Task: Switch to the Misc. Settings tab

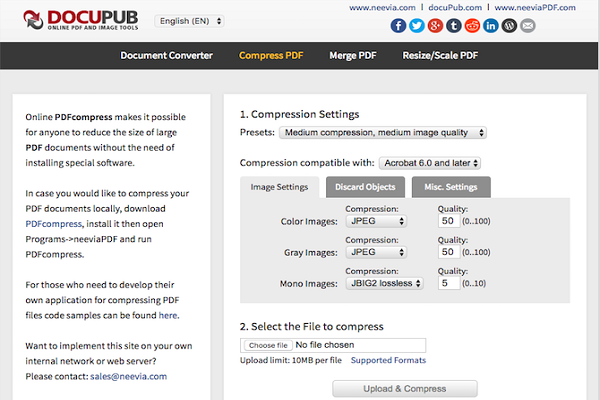Action: pos(451,187)
